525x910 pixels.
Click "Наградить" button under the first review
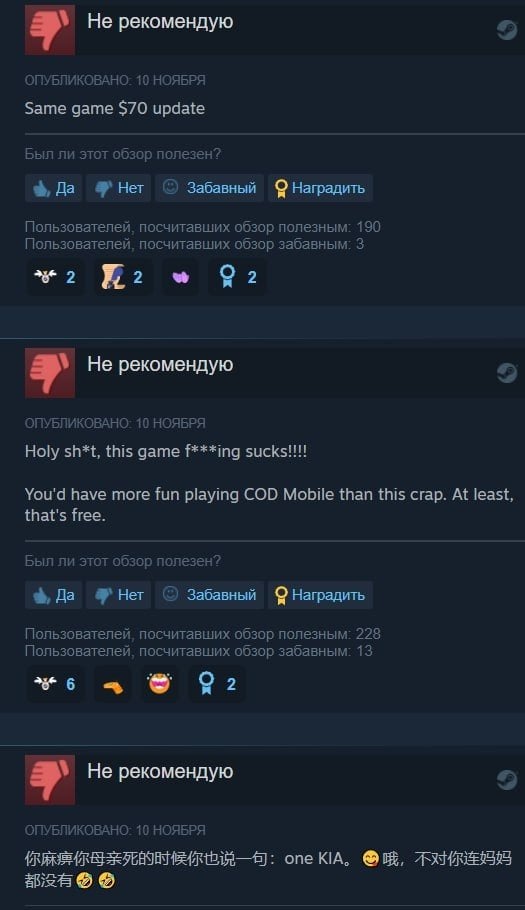point(320,188)
